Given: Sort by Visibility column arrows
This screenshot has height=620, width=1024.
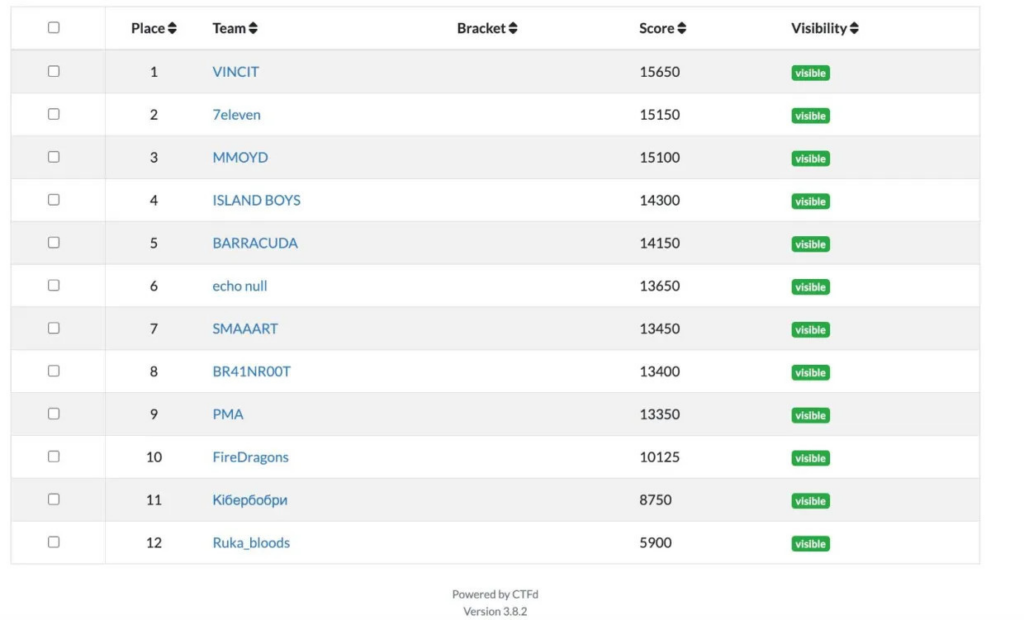Looking at the screenshot, I should coord(854,29).
